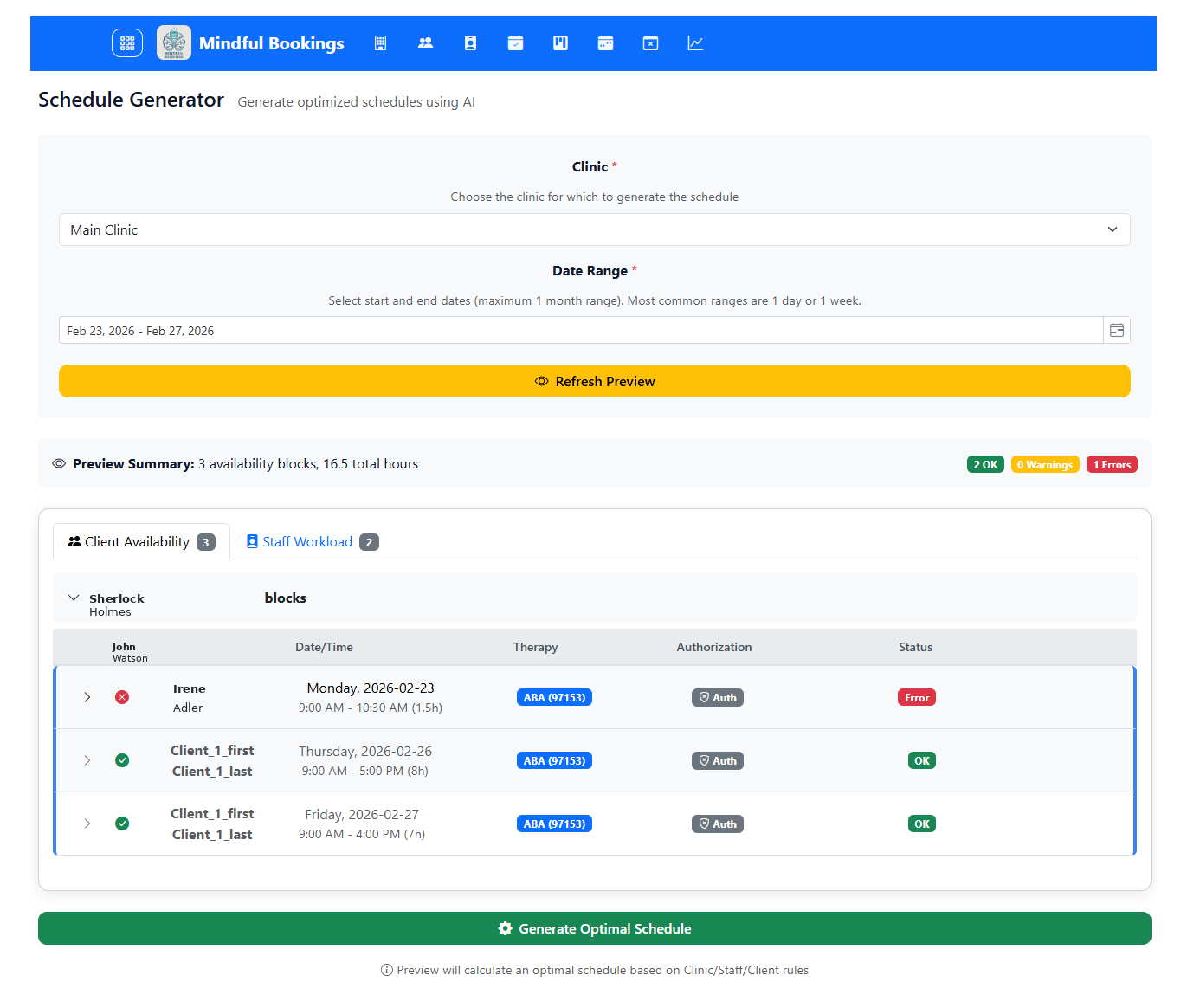Open the date range picker calendar
Screen dimensions: 1187x1008
1116,330
